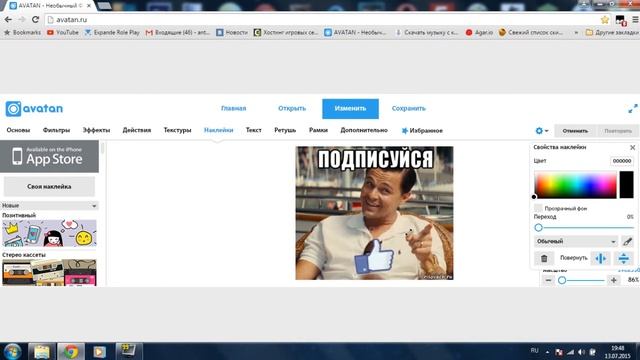Go to the Главная tab
The image size is (640, 360).
(233, 109)
